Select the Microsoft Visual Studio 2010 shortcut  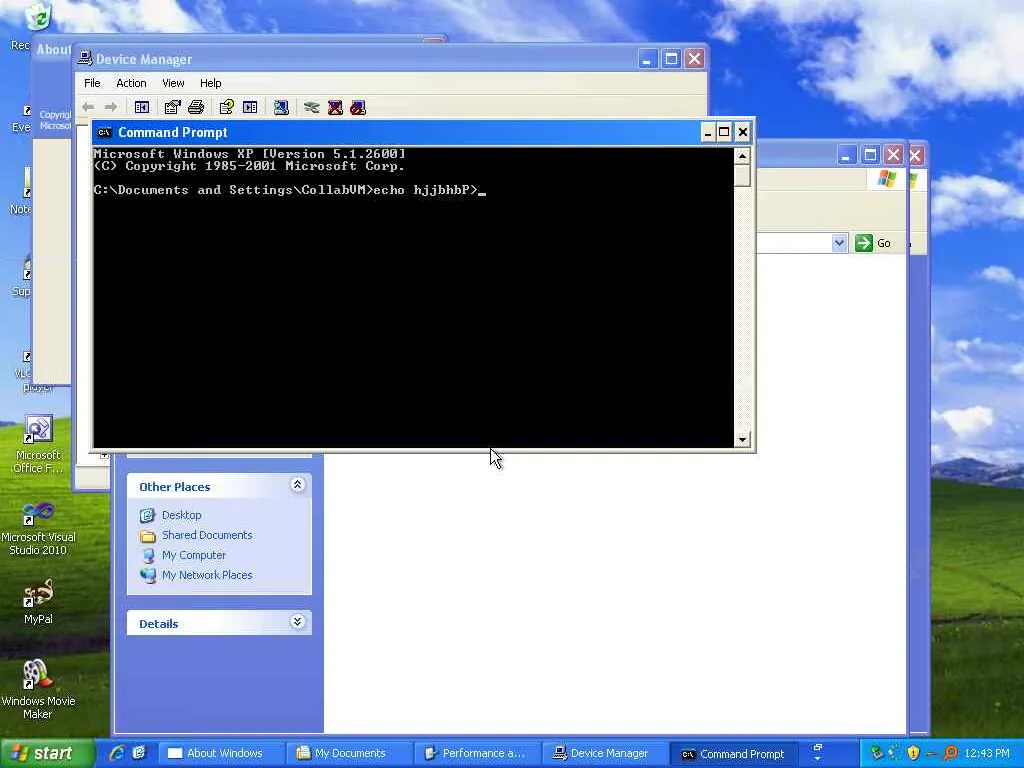(x=38, y=529)
